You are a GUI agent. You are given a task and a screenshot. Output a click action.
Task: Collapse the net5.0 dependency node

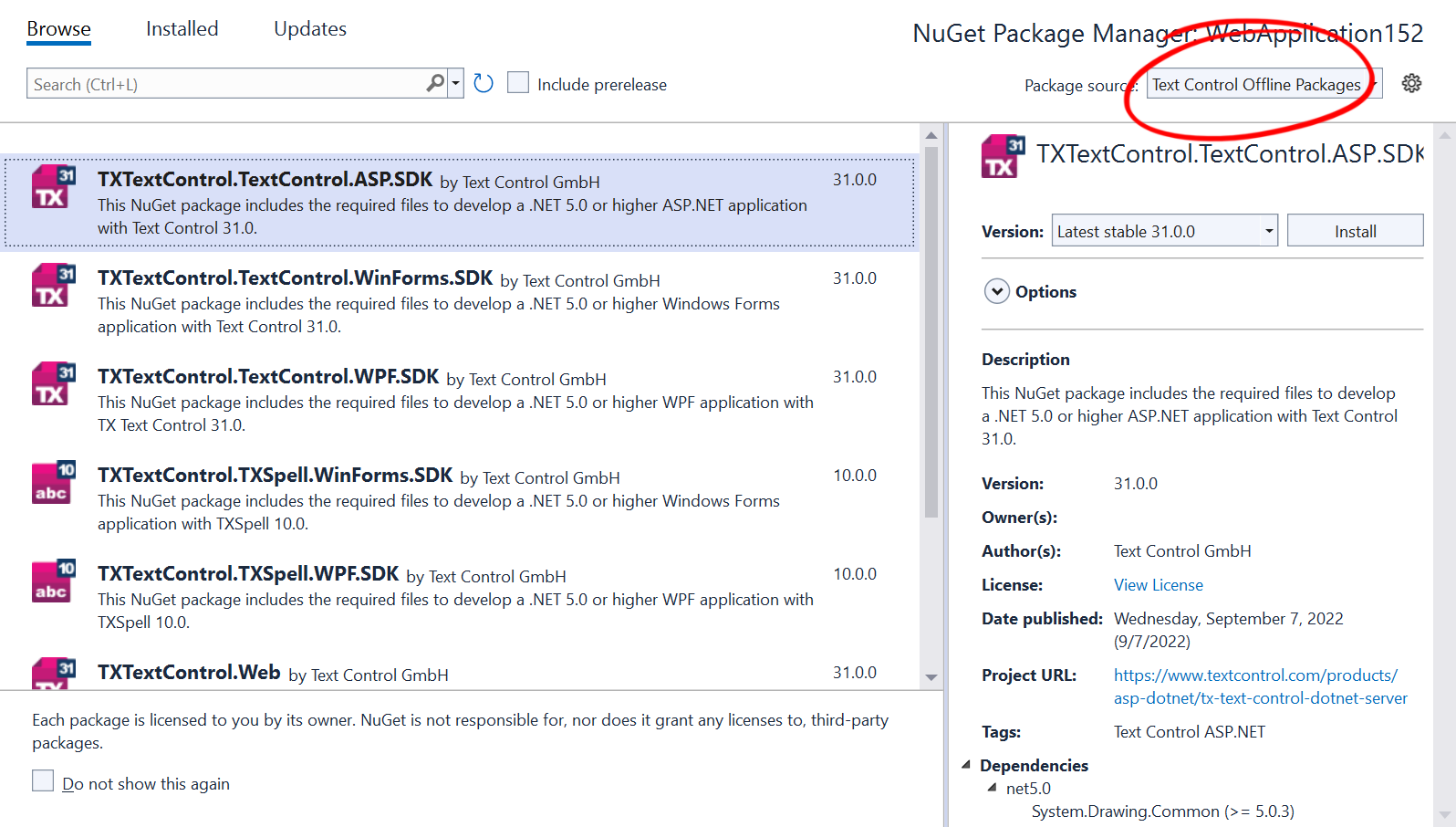point(993,788)
